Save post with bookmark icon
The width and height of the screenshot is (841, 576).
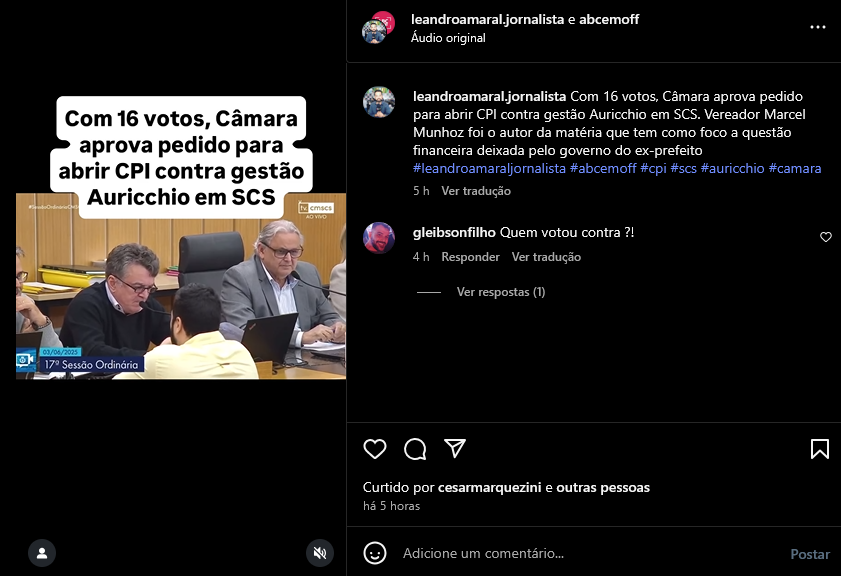click(820, 449)
